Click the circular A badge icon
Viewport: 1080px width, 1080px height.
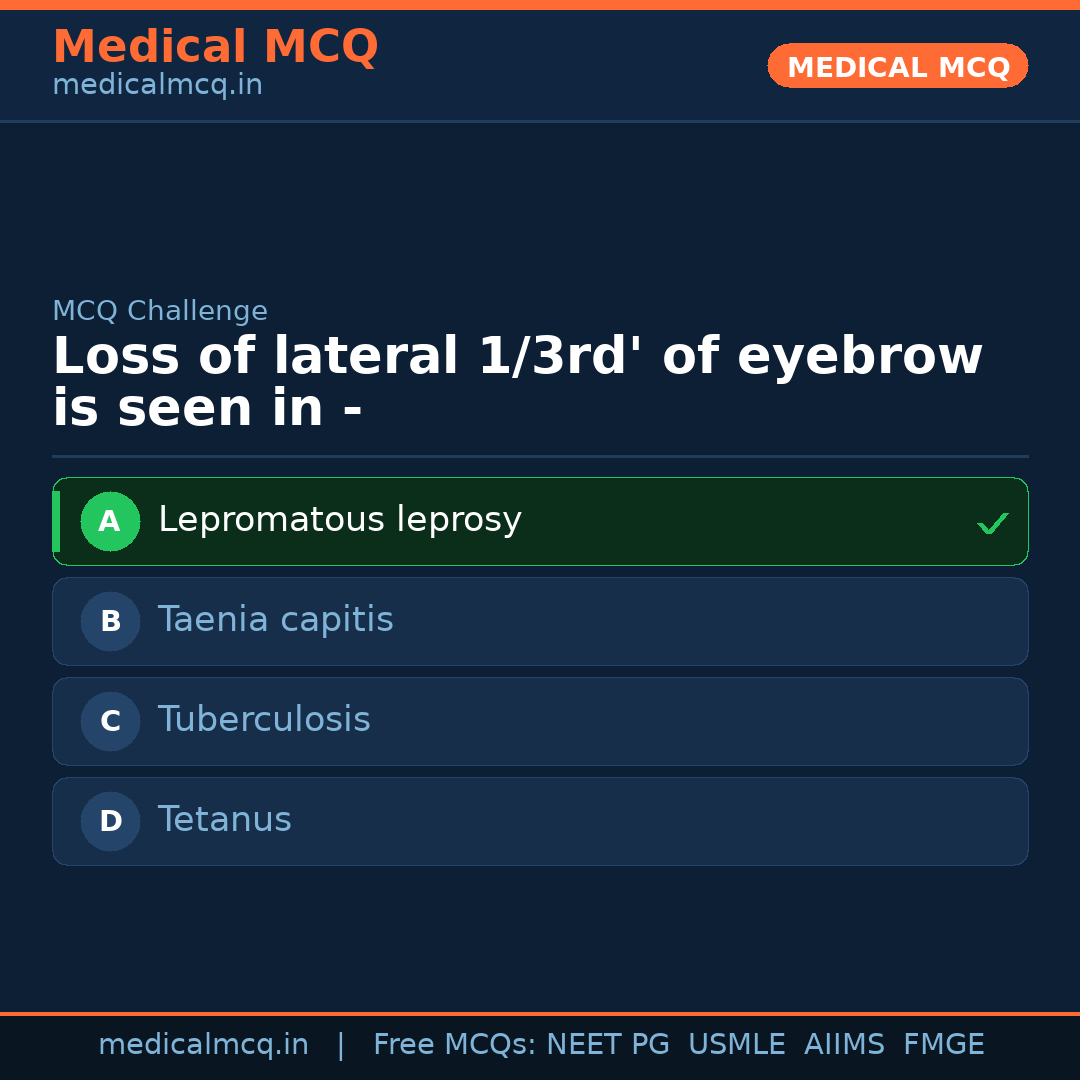[x=110, y=521]
